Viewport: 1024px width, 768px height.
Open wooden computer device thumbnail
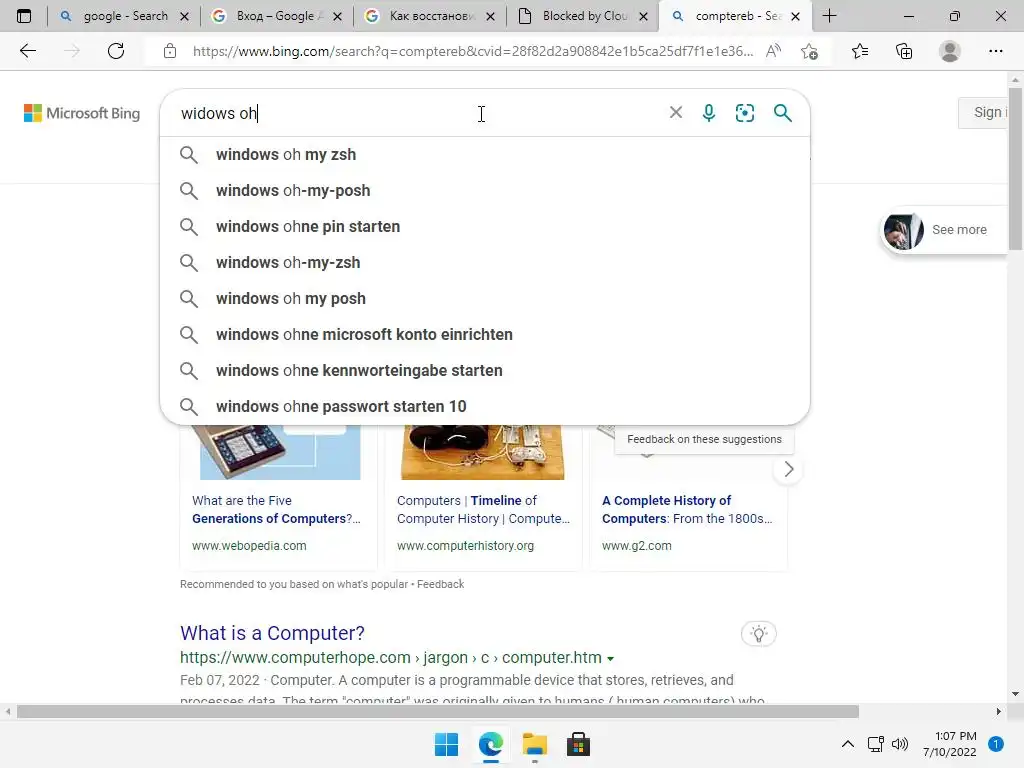(483, 452)
